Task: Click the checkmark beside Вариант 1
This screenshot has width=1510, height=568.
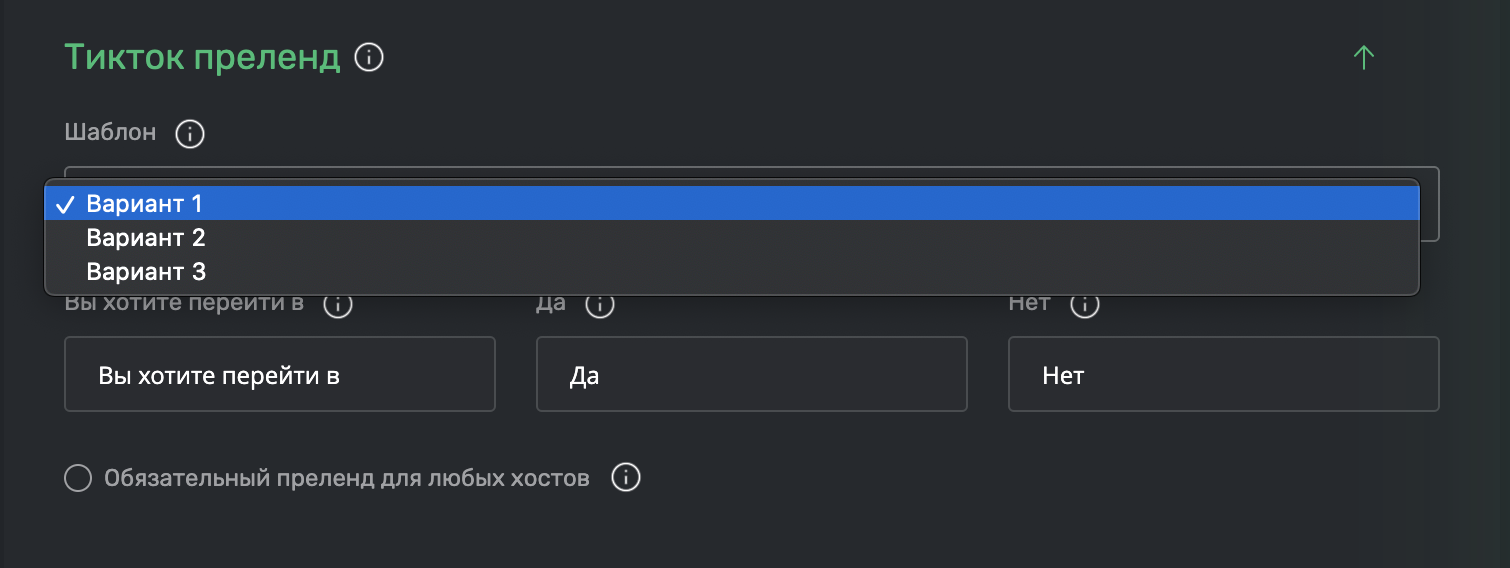Action: click(x=65, y=205)
